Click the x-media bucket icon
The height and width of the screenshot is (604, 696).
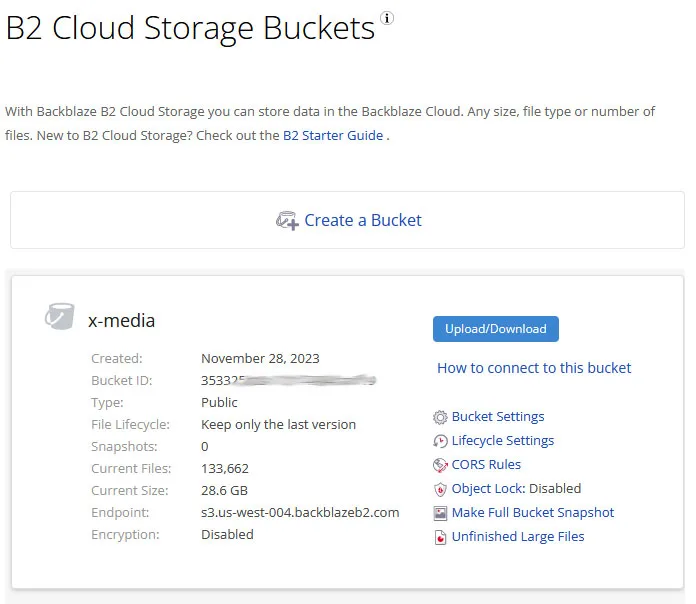click(59, 316)
